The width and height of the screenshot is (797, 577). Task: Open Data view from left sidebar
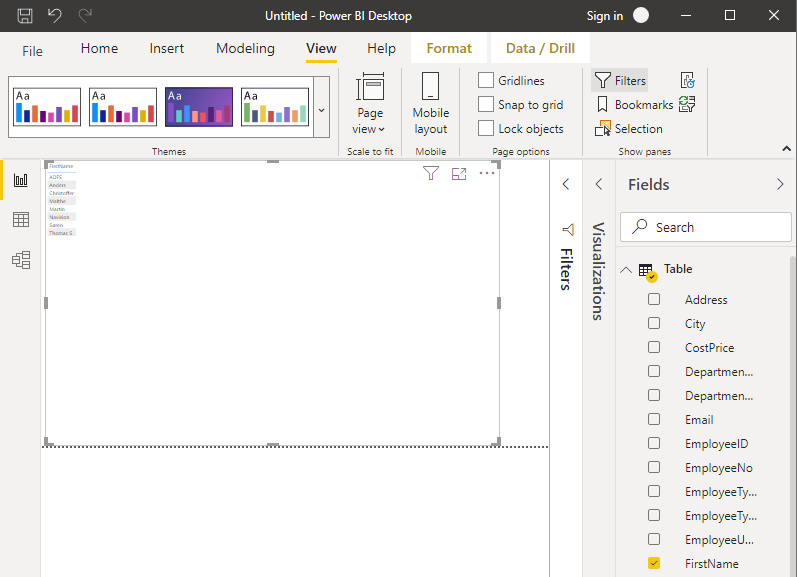(20, 220)
